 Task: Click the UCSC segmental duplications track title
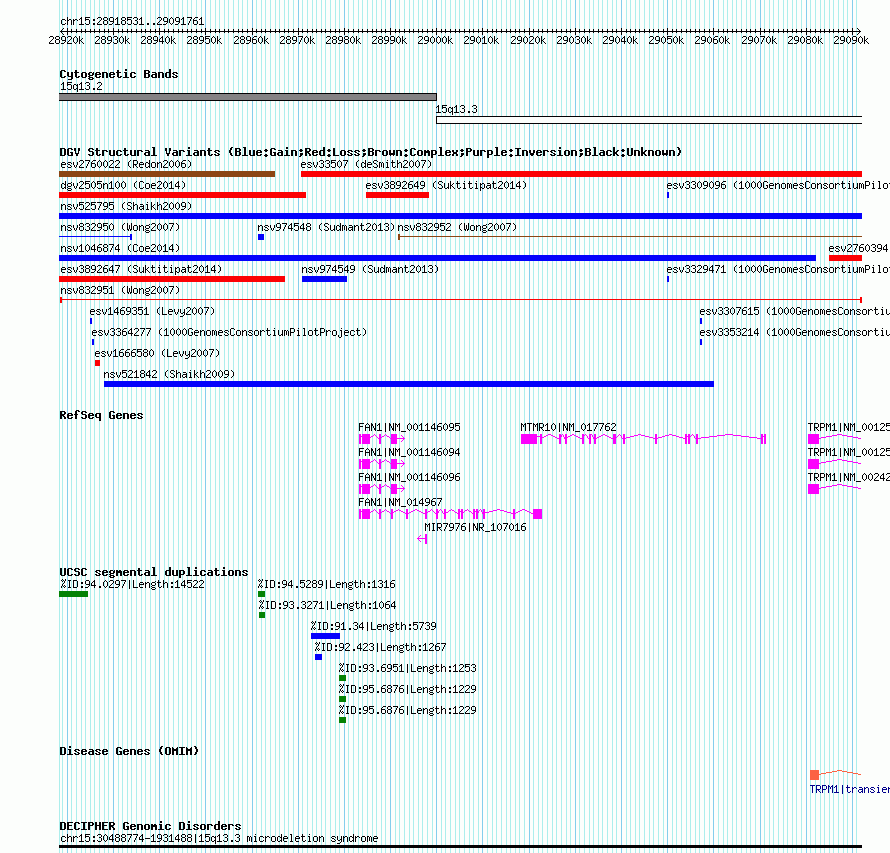(x=154, y=572)
